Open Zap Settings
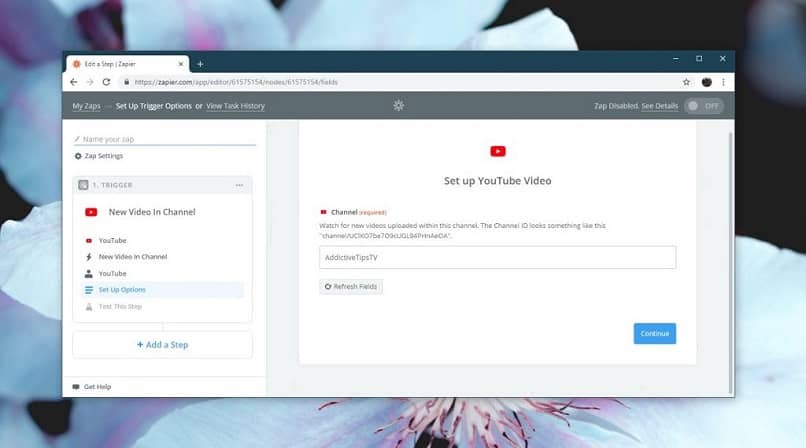This screenshot has height=448, width=806. point(99,156)
